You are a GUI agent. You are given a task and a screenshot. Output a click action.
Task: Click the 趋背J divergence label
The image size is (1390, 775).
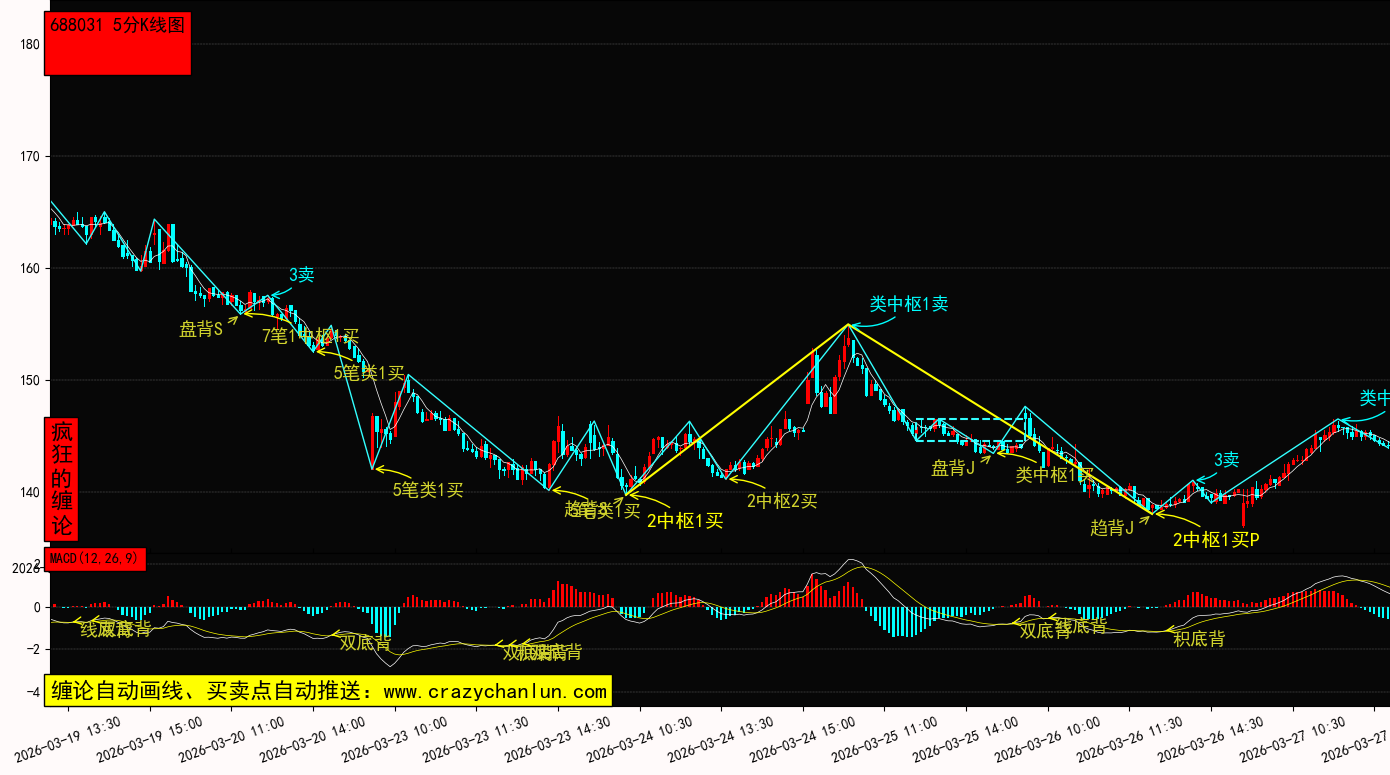(x=1112, y=528)
